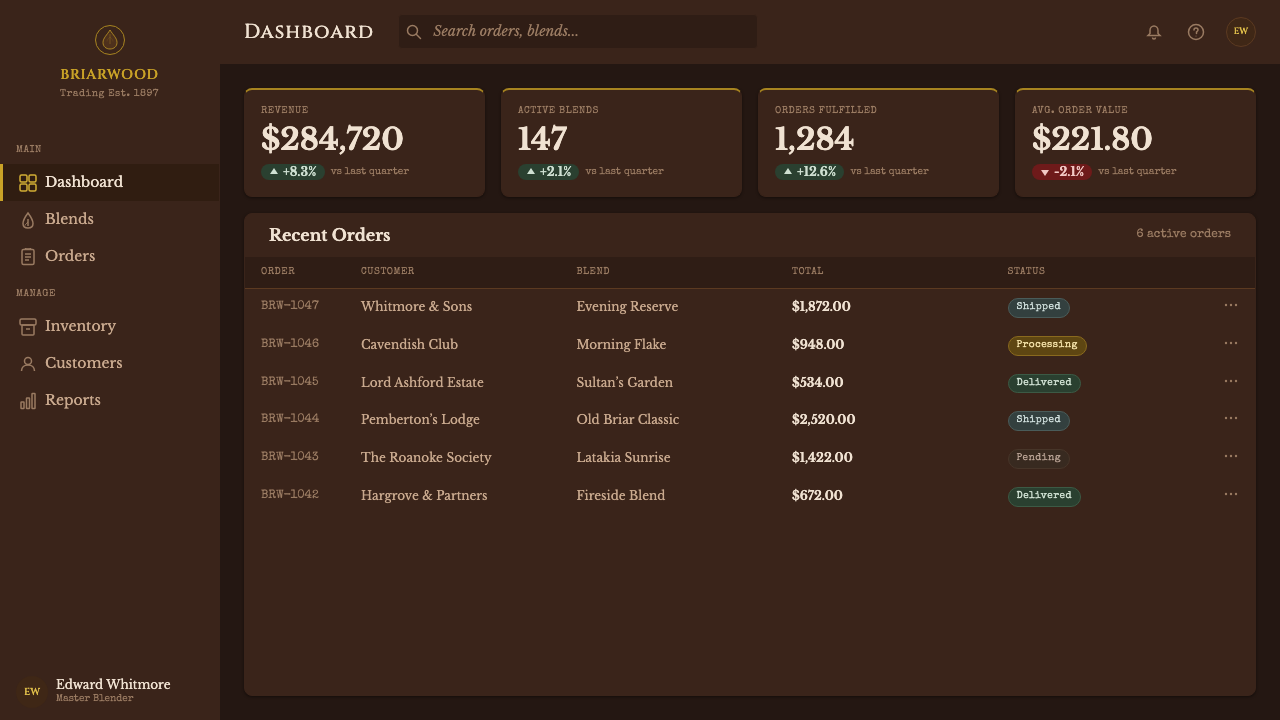Open the notifications bell icon

[x=1154, y=32]
